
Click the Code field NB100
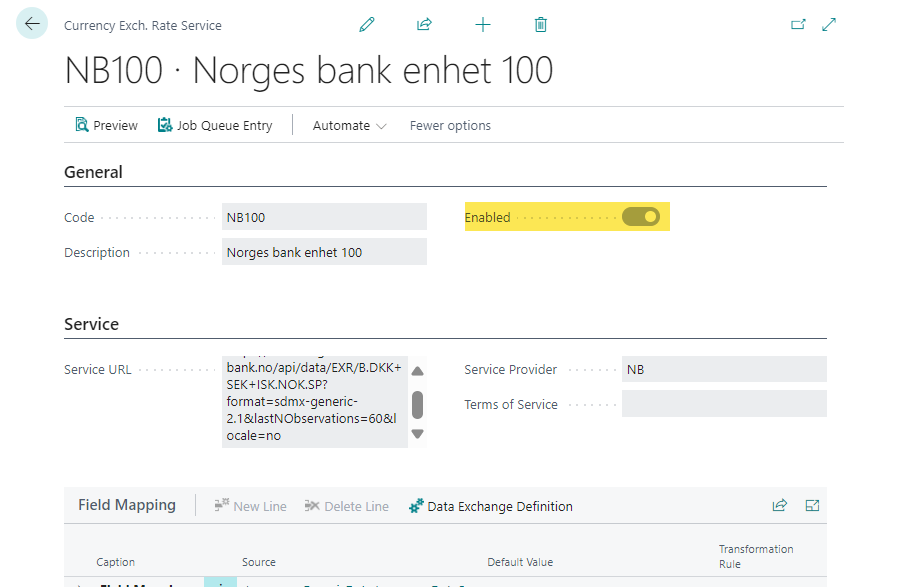(324, 217)
